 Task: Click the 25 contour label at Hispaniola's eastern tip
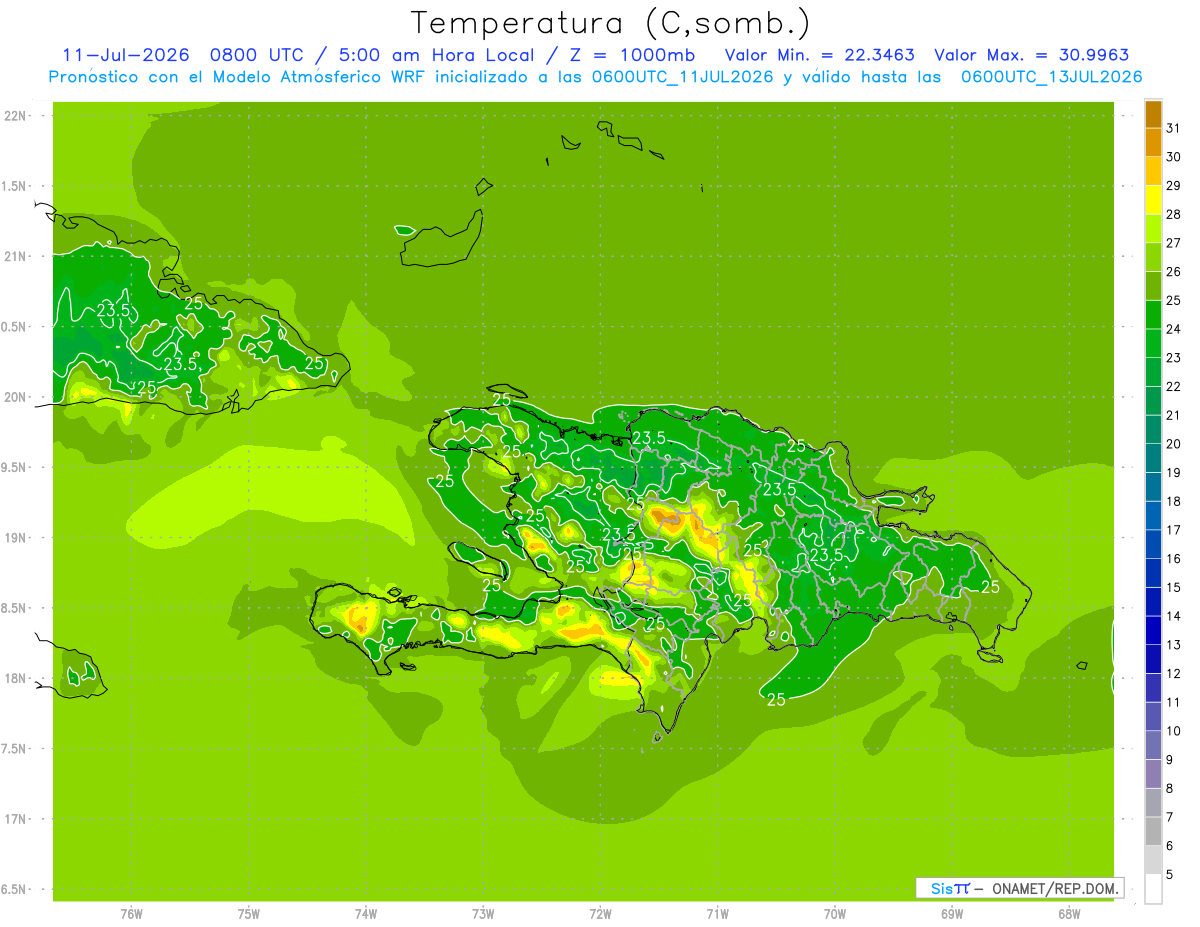[x=990, y=587]
